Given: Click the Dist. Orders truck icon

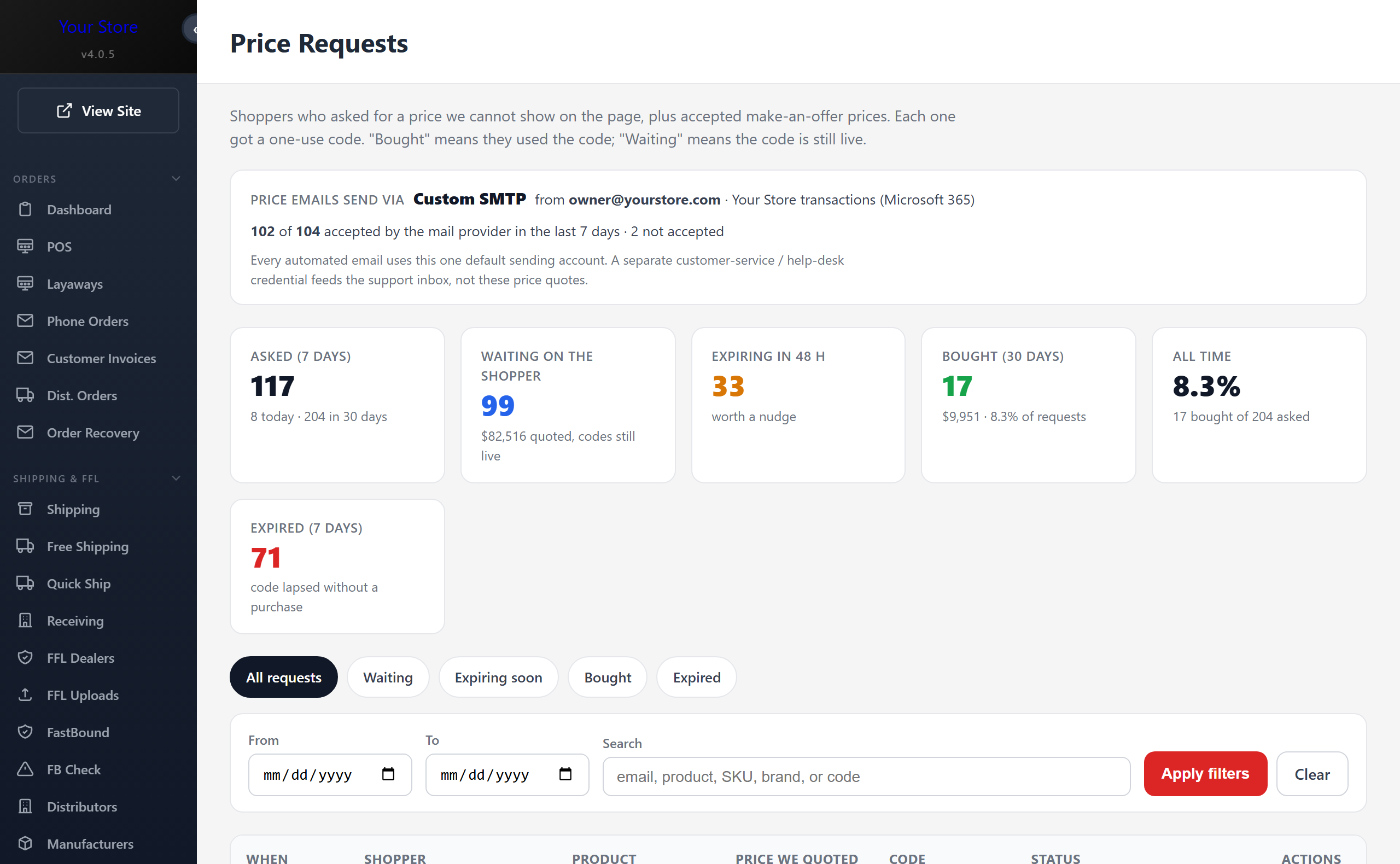Looking at the screenshot, I should [25, 395].
